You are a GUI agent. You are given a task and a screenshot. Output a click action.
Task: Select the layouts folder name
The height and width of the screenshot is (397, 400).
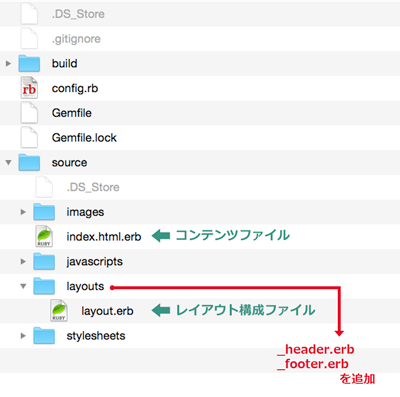tap(85, 287)
